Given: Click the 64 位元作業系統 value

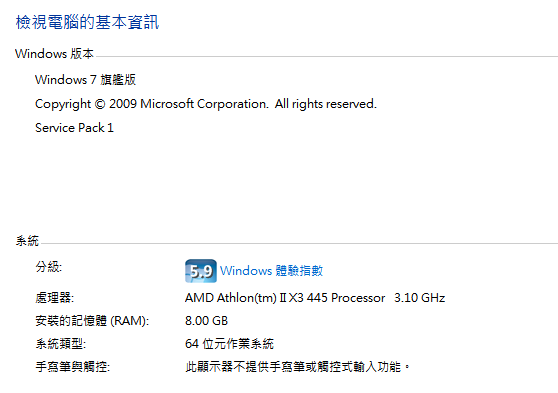Looking at the screenshot, I should pyautogui.click(x=229, y=344).
